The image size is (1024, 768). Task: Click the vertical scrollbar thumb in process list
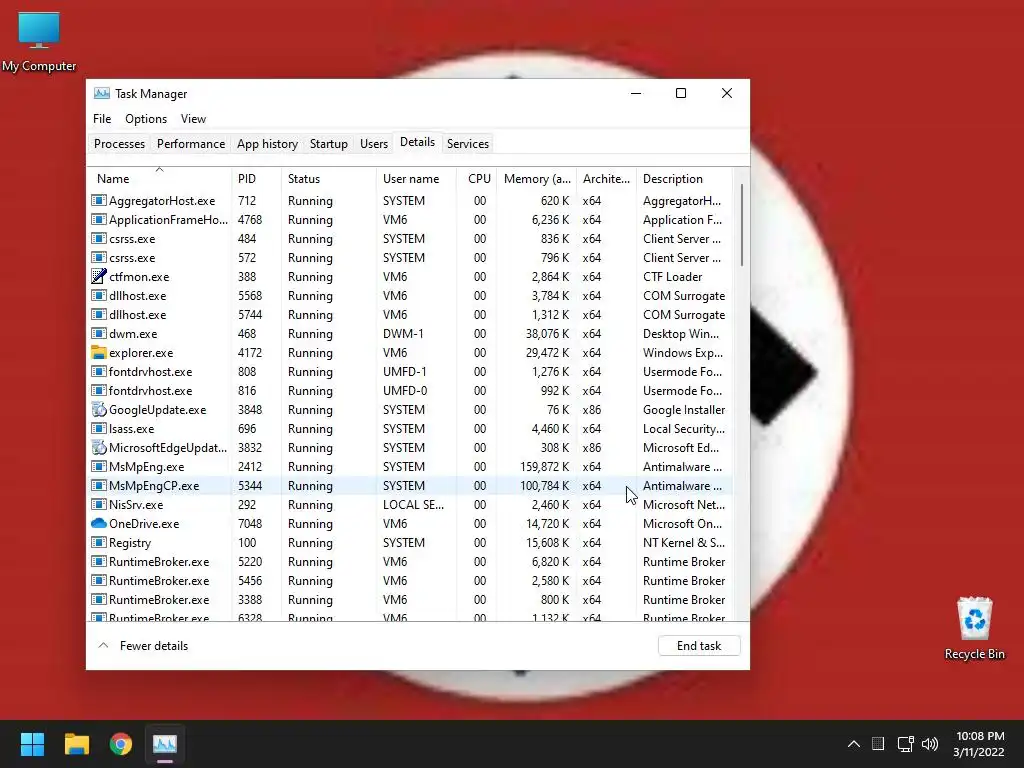[741, 225]
